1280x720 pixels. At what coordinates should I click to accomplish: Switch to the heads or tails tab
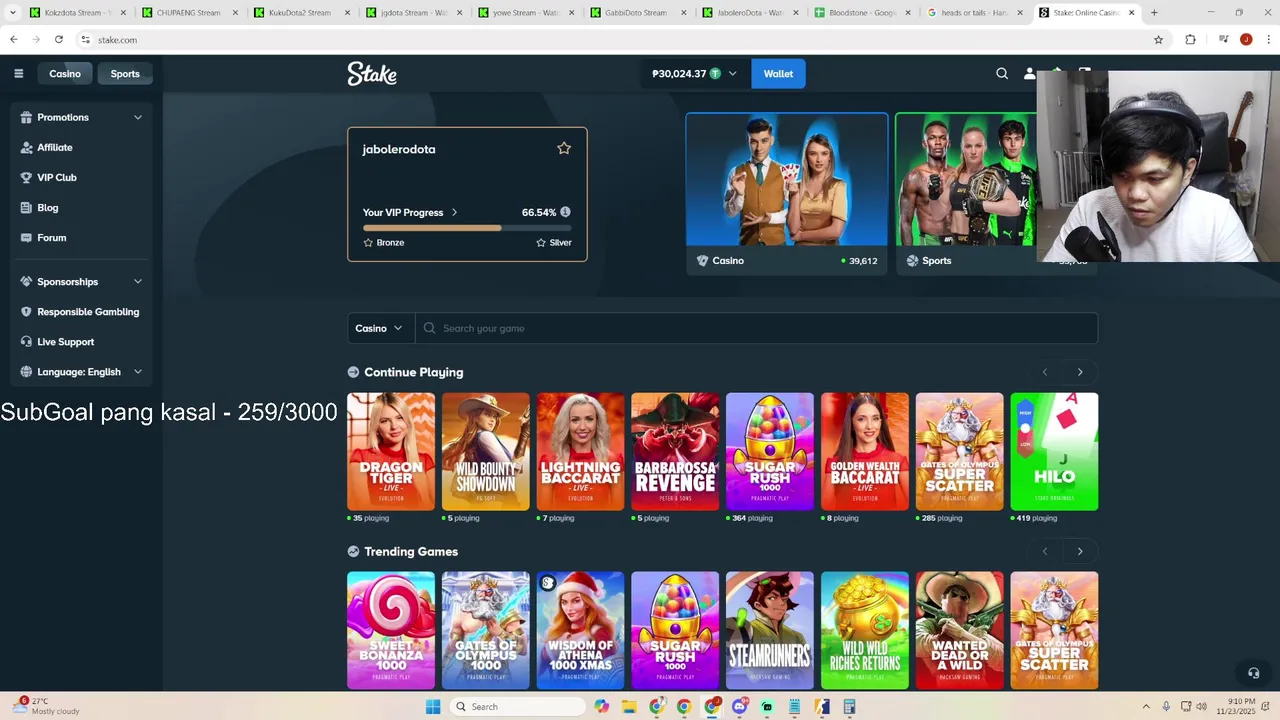975,13
